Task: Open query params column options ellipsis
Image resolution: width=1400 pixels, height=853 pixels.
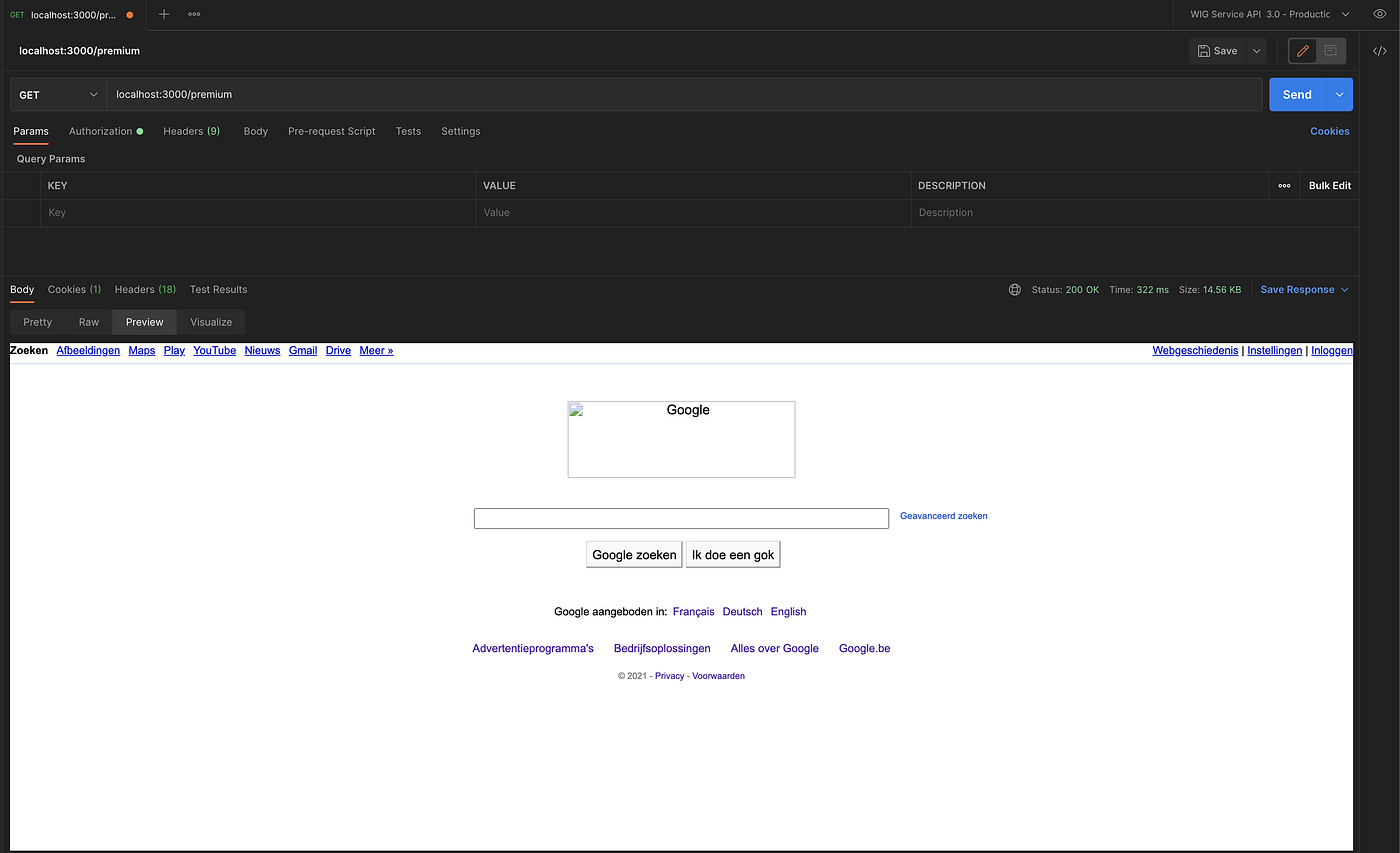Action: [x=1284, y=186]
